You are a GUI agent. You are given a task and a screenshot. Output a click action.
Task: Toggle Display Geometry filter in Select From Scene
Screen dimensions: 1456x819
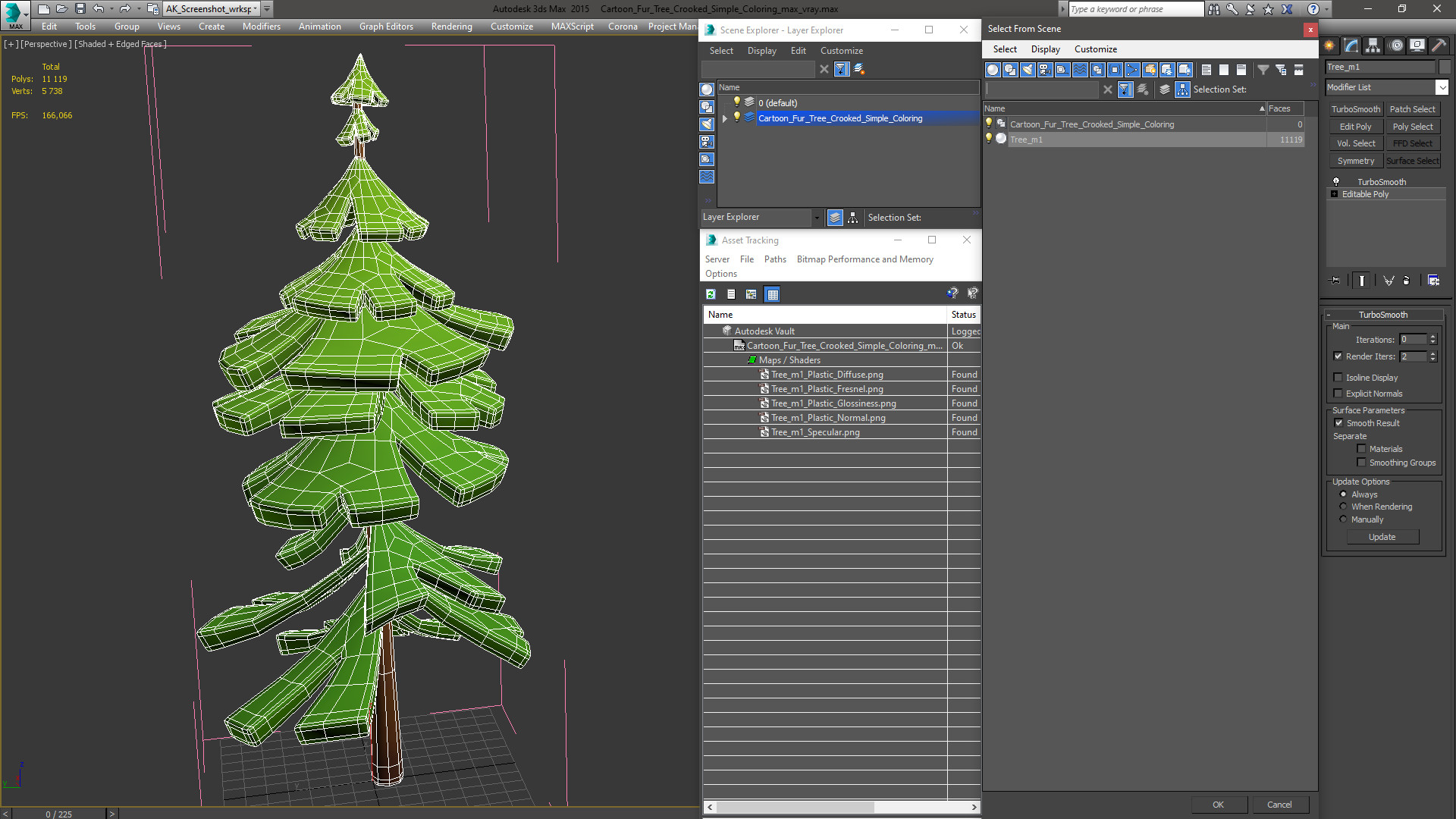[x=992, y=70]
